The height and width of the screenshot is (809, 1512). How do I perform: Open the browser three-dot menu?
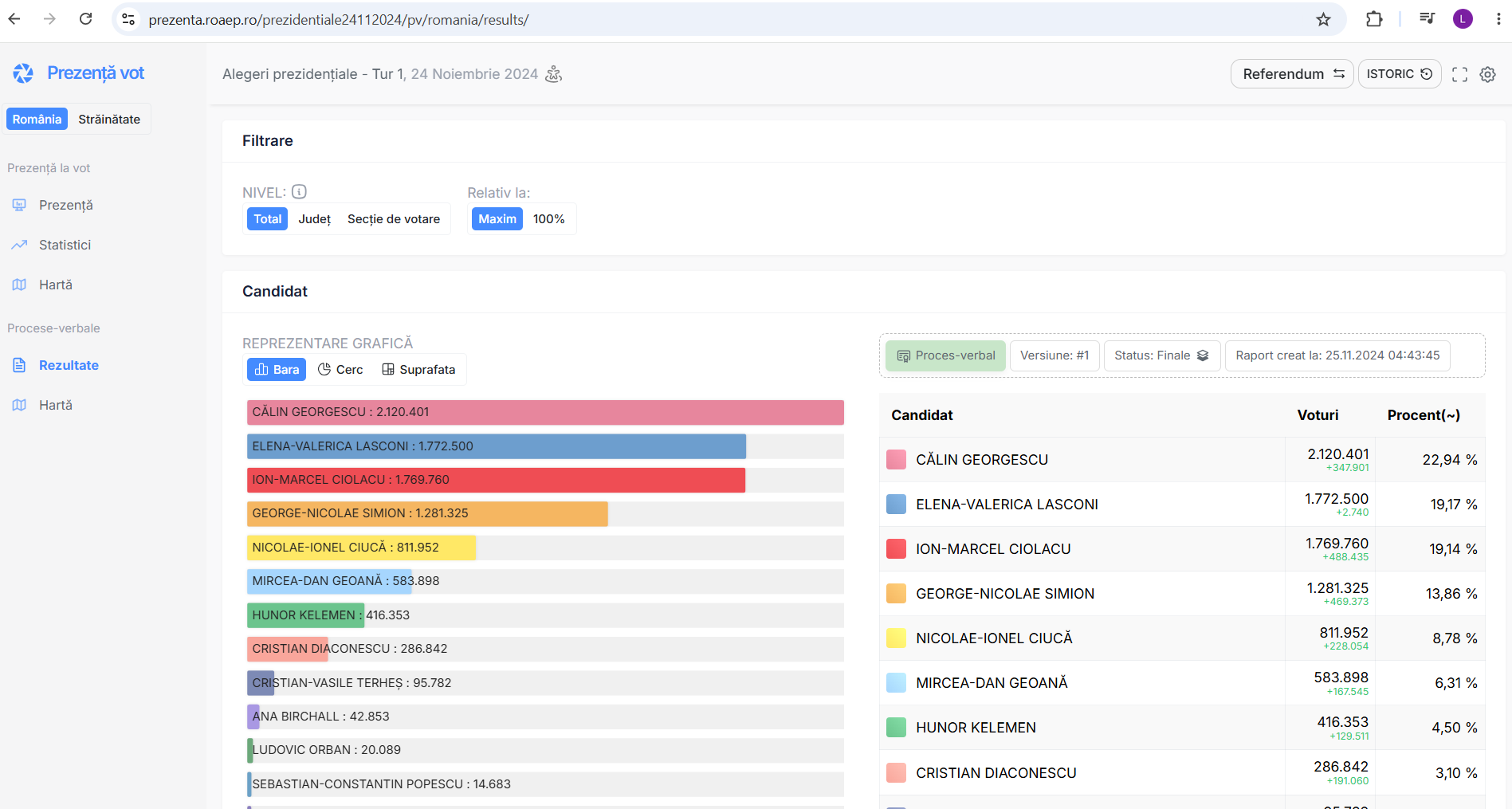click(1498, 19)
